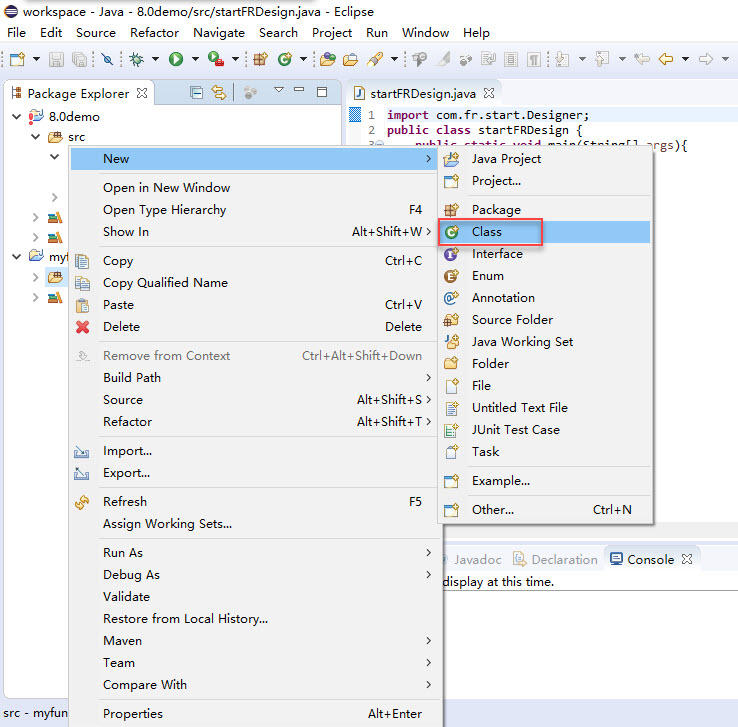Click the red Delete icon in context menu
This screenshot has width=738, height=727.
pos(83,327)
